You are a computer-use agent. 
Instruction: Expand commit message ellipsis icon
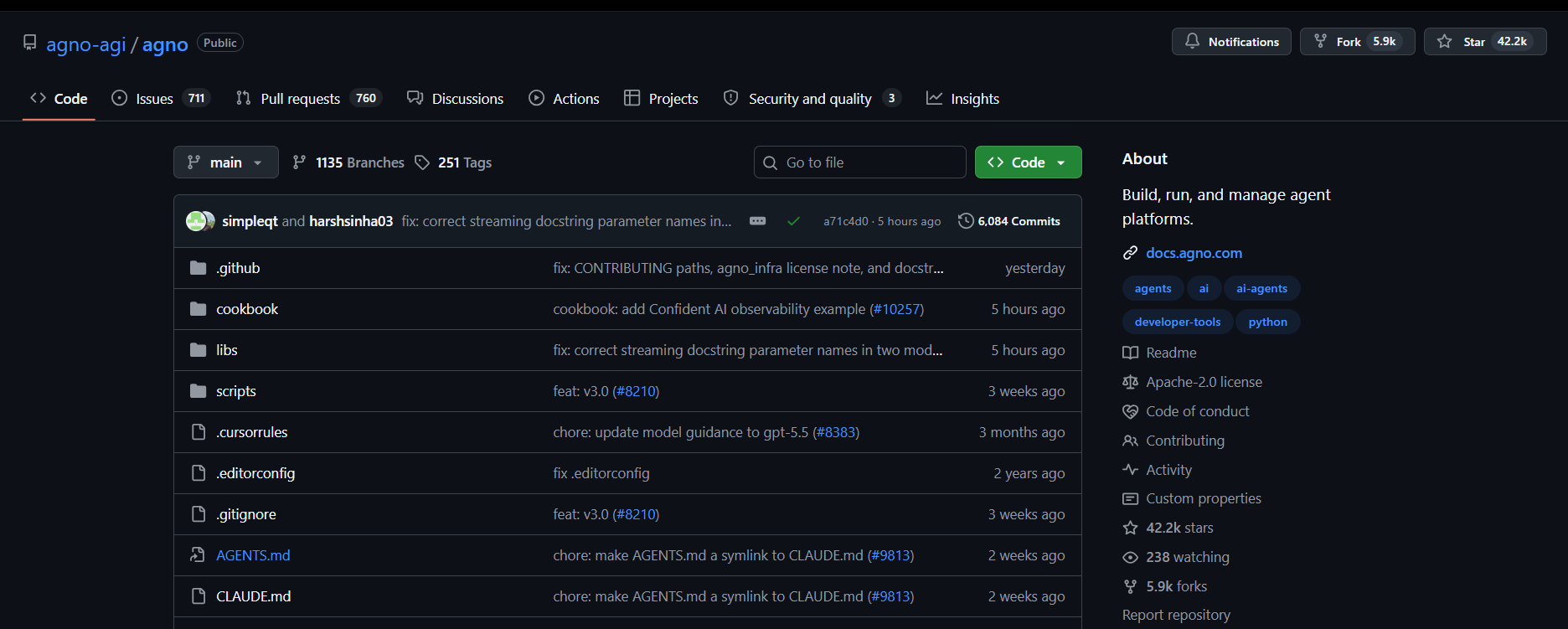757,221
